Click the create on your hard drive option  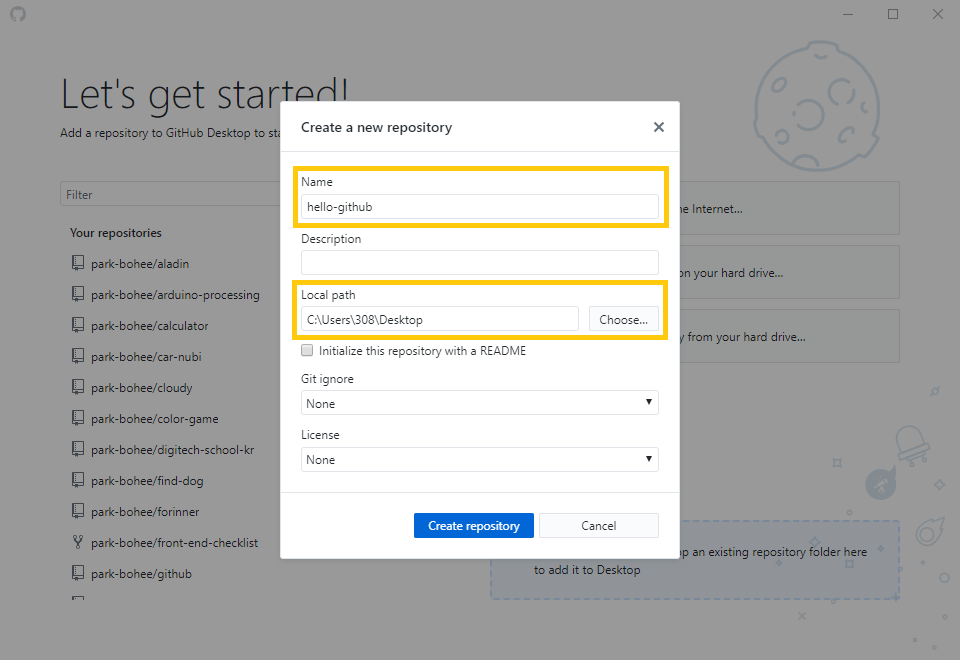[789, 272]
